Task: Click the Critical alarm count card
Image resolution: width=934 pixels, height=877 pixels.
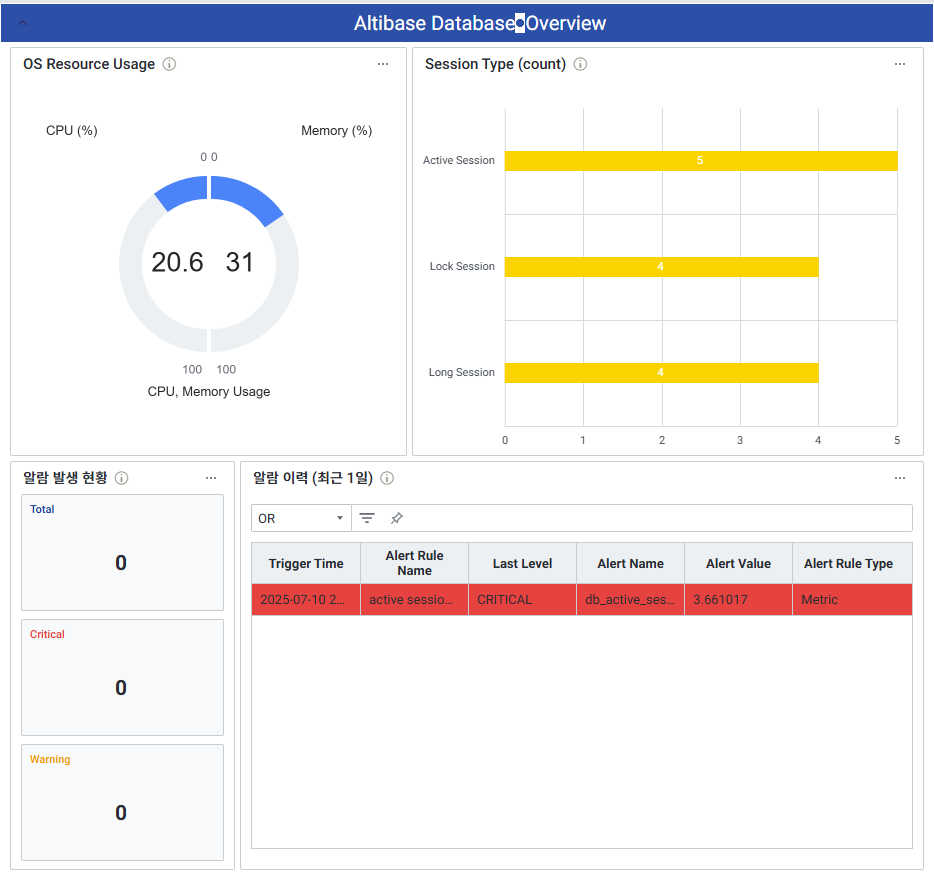Action: (122, 677)
